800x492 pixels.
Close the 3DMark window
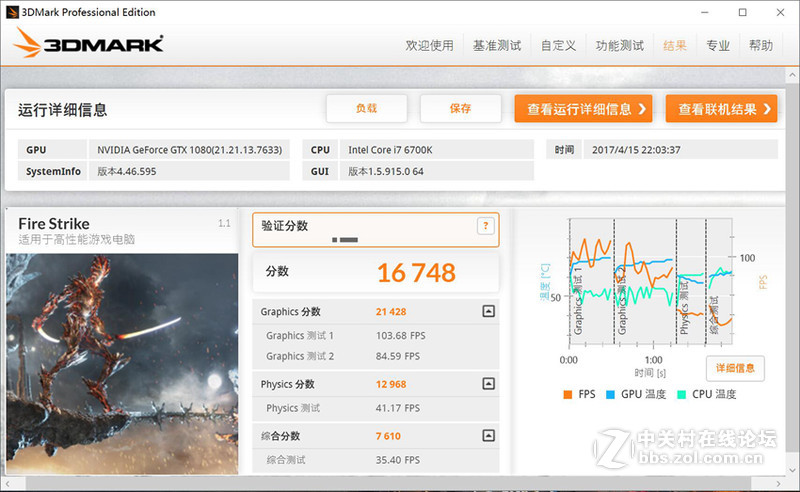click(x=781, y=12)
